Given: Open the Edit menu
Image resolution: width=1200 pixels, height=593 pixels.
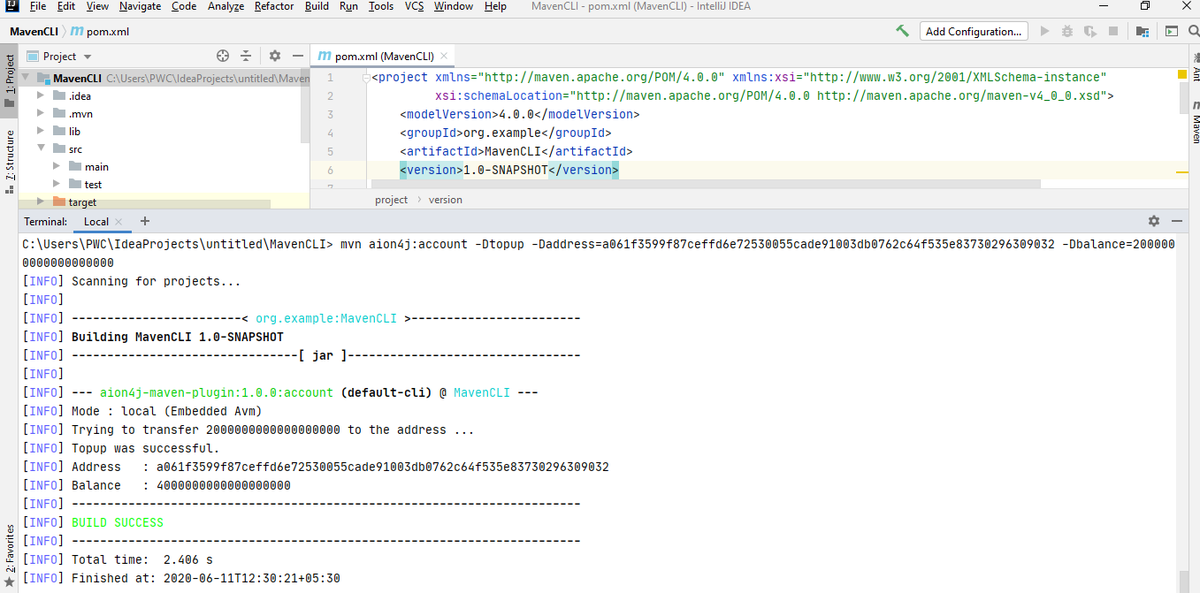Looking at the screenshot, I should [x=67, y=7].
